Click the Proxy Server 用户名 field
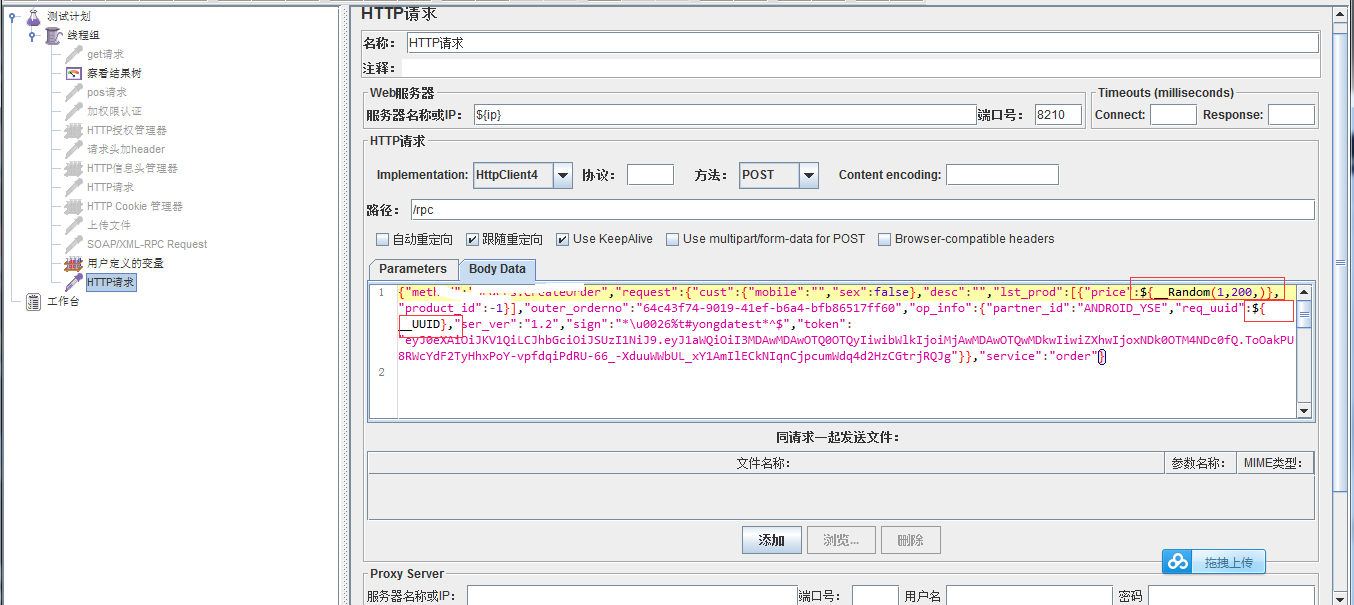The image size is (1354, 605). 1030,596
